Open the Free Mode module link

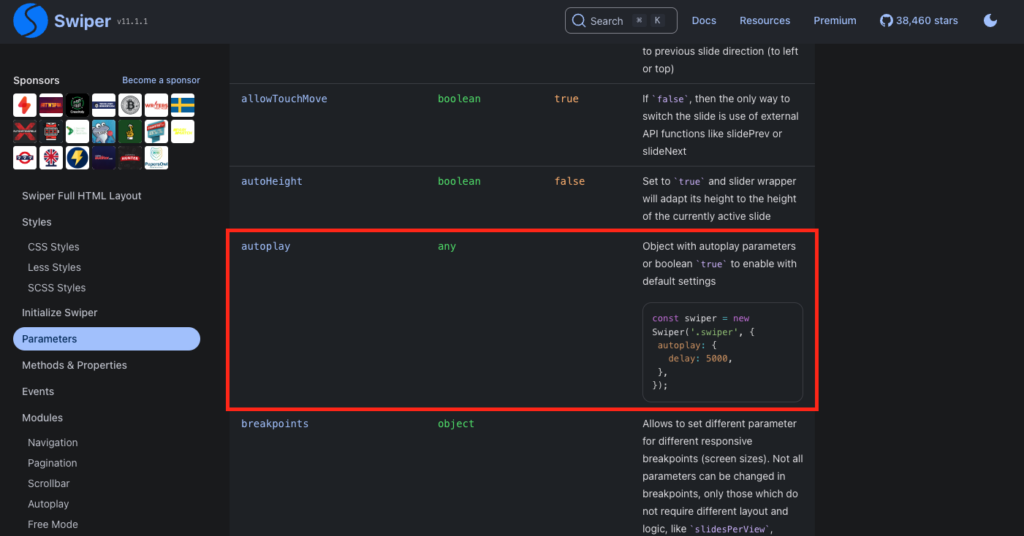click(53, 524)
